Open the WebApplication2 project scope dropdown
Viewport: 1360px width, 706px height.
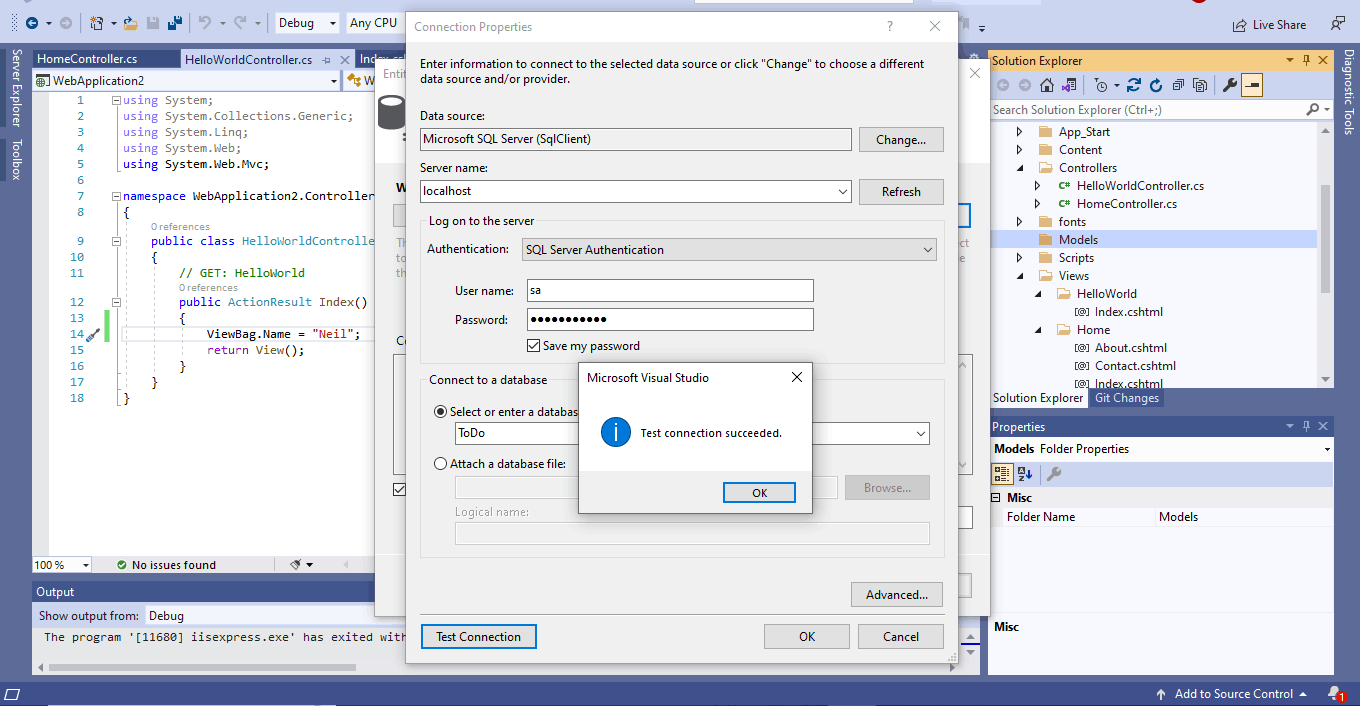pyautogui.click(x=335, y=80)
